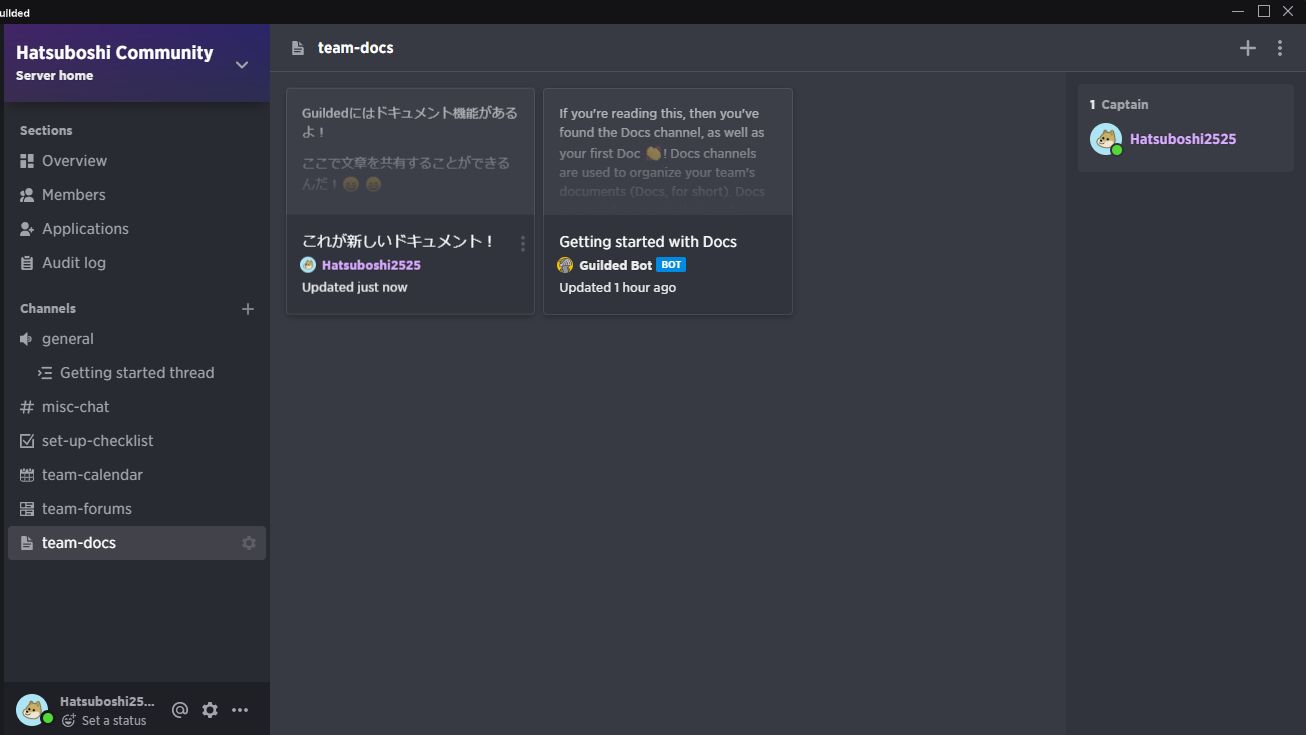Click the team-calendar calendar icon
The image size is (1306, 735).
pyautogui.click(x=27, y=475)
